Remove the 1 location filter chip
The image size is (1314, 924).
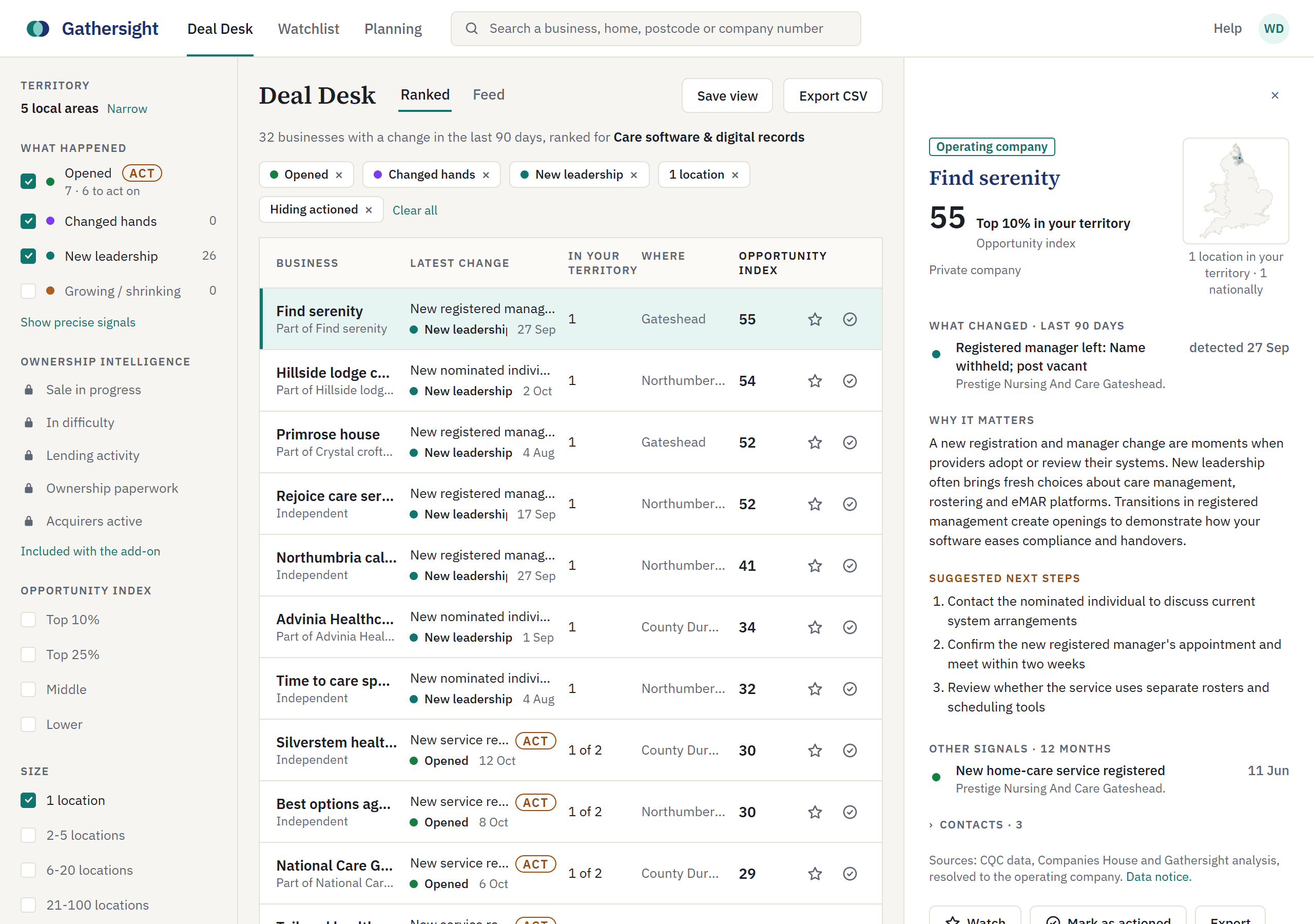point(735,175)
